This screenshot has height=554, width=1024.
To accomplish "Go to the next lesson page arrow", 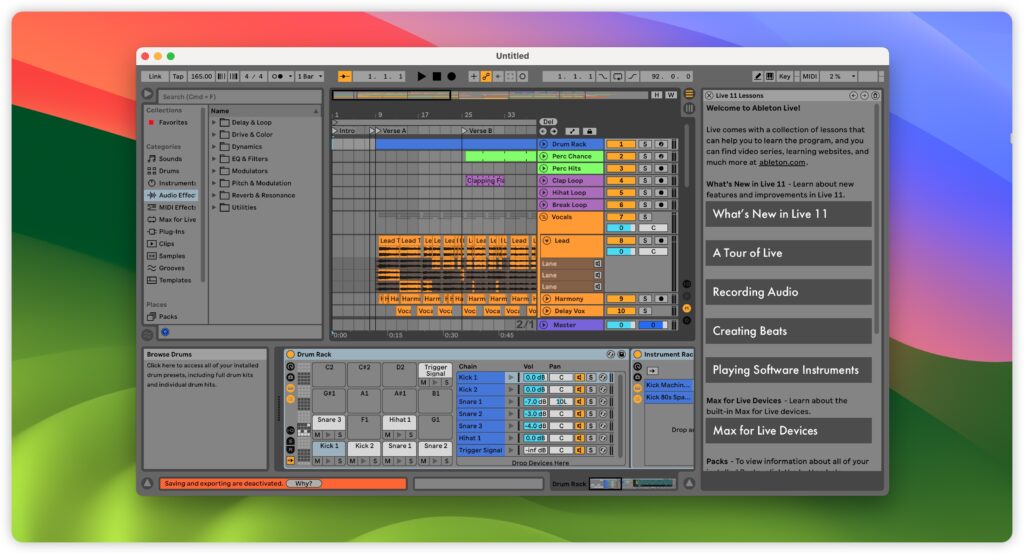I will 864,95.
